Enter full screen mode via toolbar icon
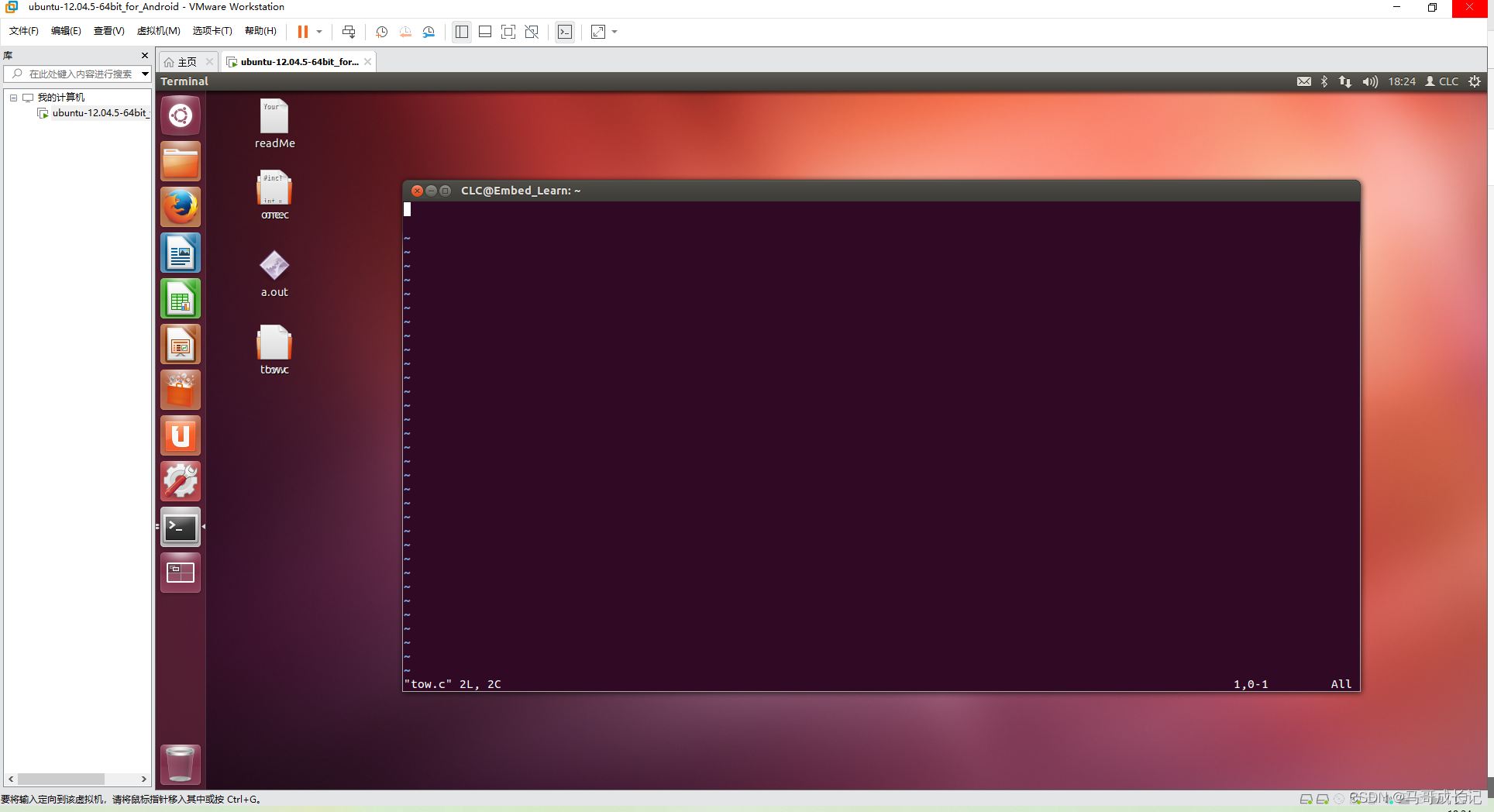This screenshot has width=1494, height=812. tap(508, 32)
